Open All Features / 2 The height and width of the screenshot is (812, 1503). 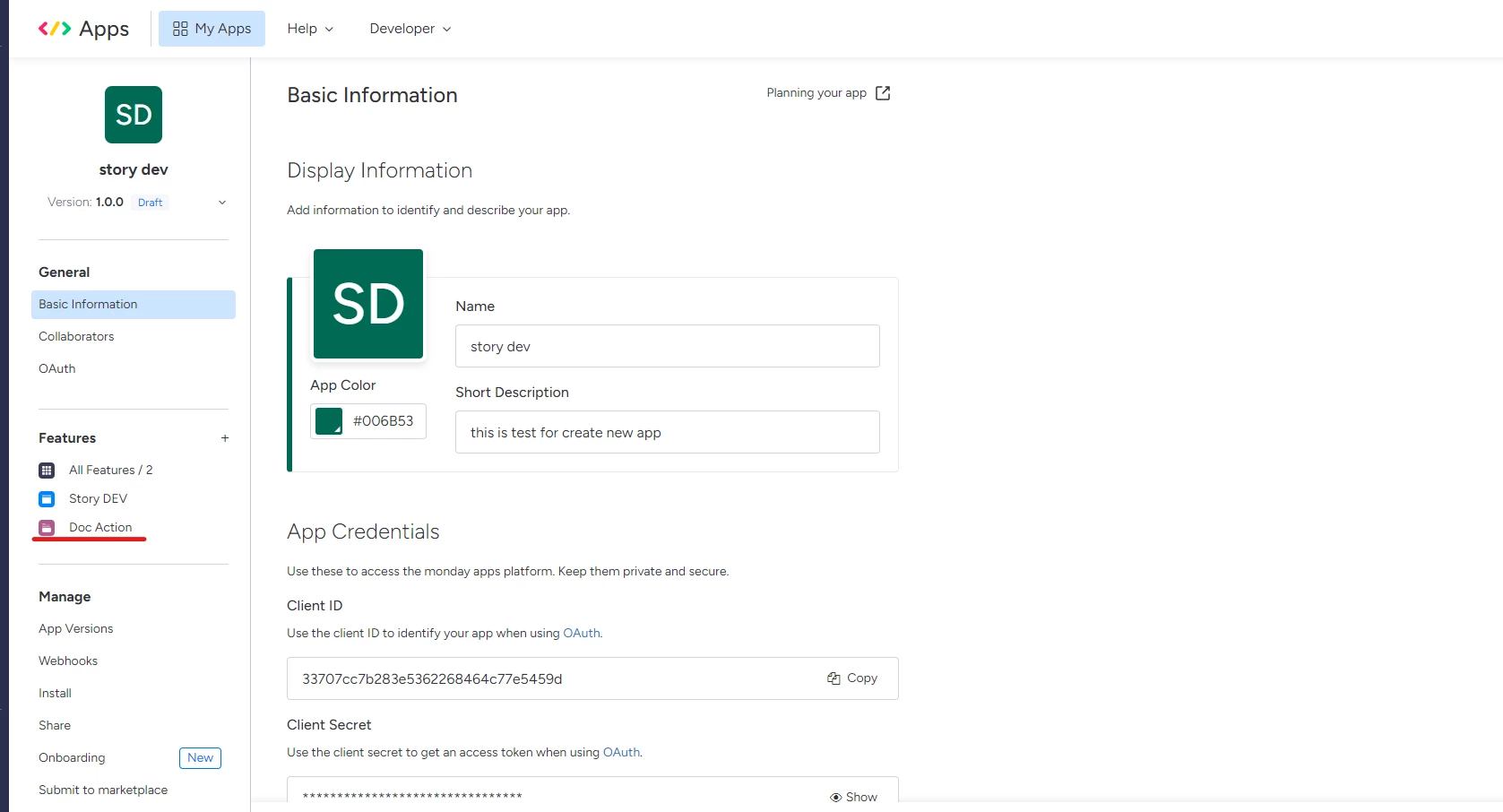click(111, 471)
